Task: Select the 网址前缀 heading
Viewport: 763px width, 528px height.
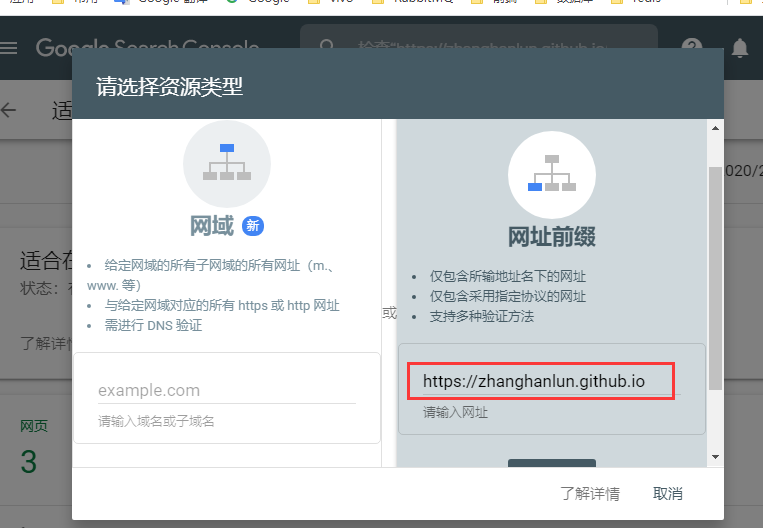Action: tap(552, 237)
